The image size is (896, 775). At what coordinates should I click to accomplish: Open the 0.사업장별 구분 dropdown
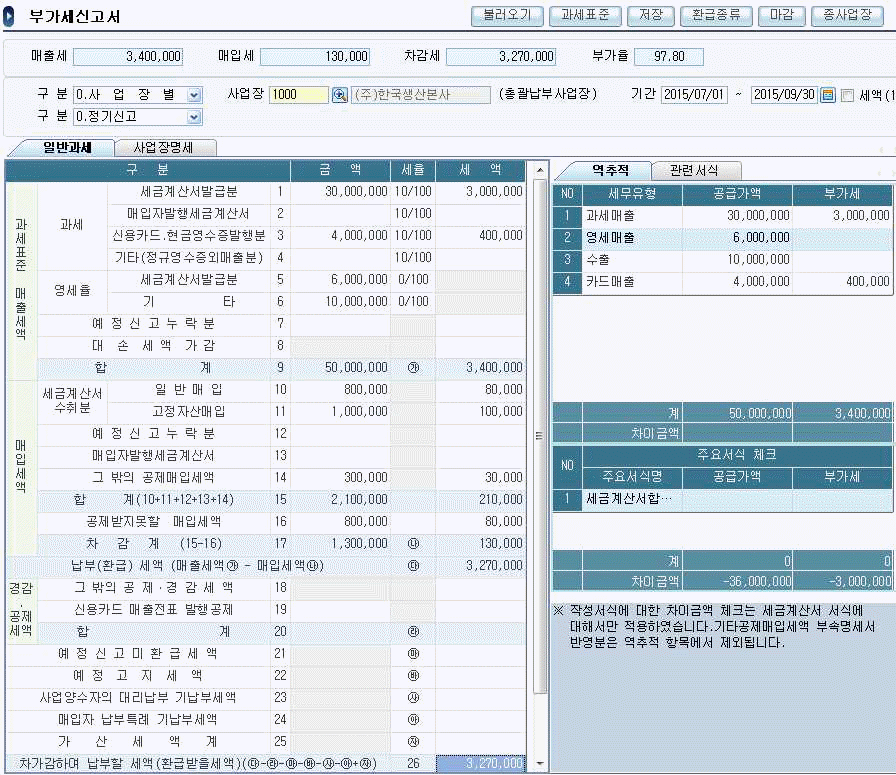pos(194,94)
